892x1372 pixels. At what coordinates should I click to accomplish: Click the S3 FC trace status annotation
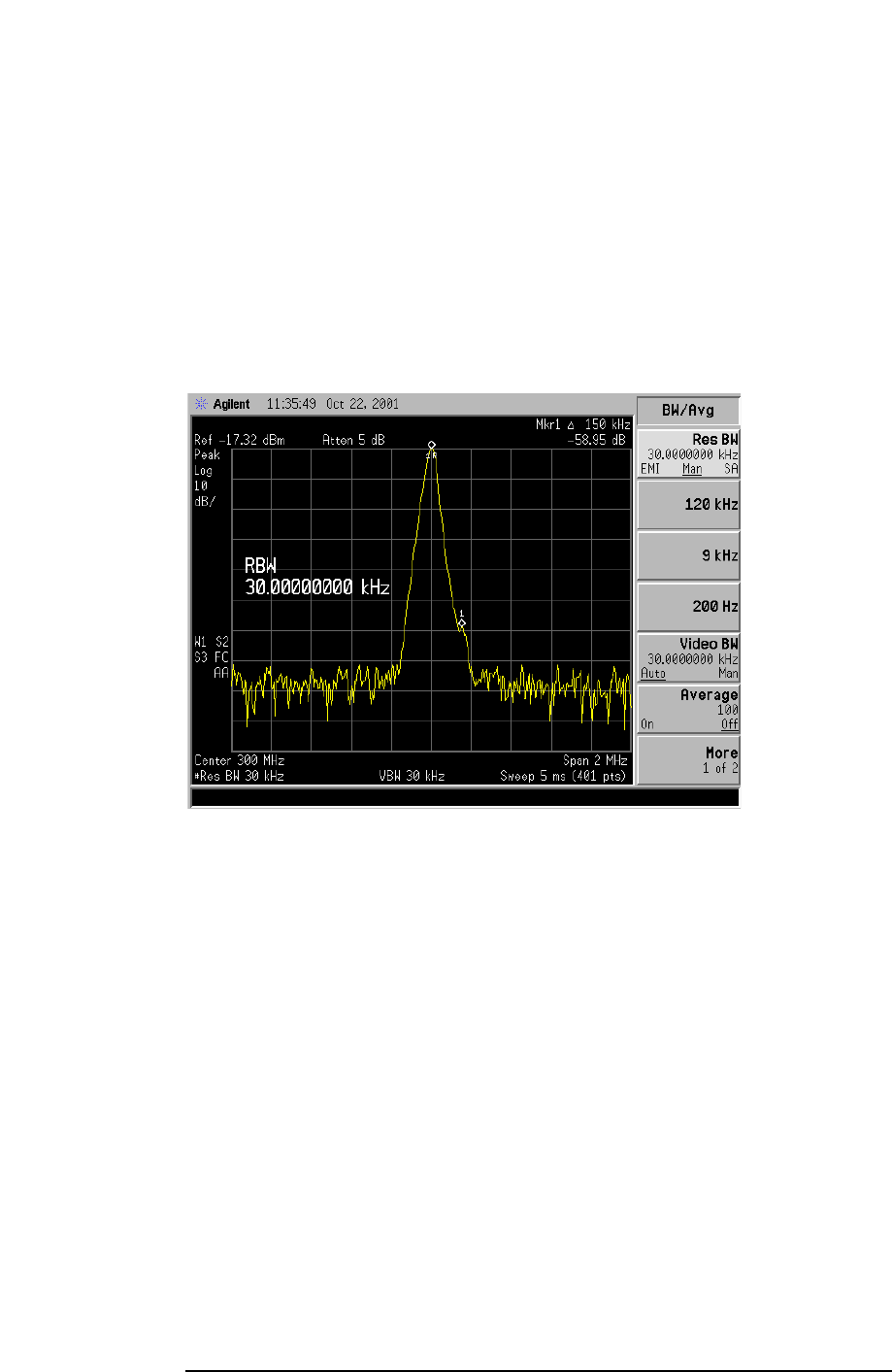[x=212, y=657]
